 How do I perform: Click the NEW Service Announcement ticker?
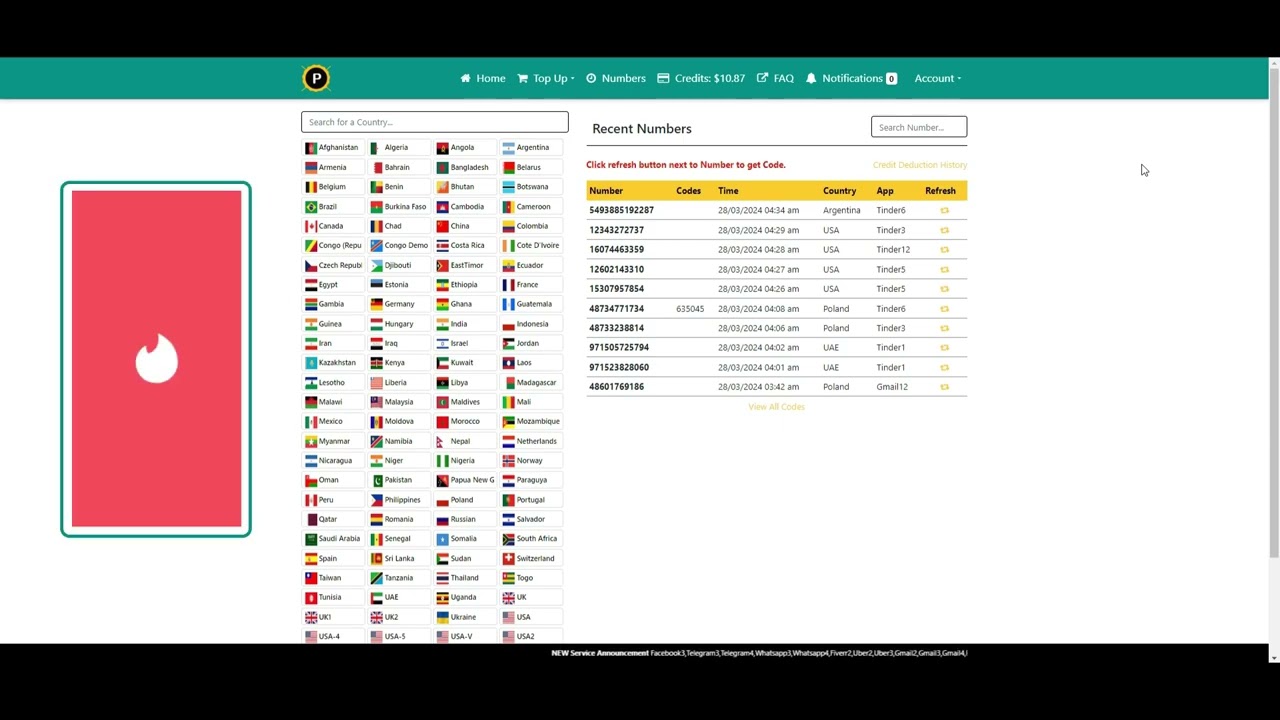(759, 653)
